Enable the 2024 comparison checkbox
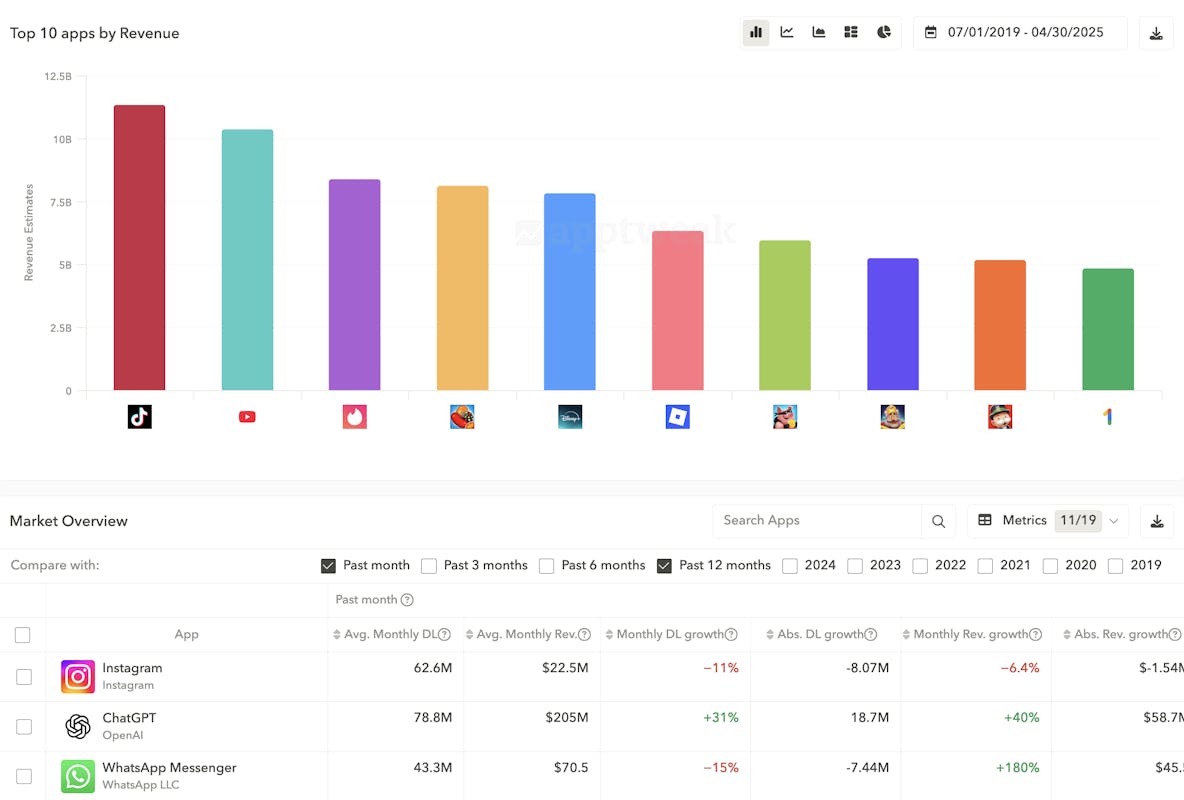The height and width of the screenshot is (800, 1184). 790,566
